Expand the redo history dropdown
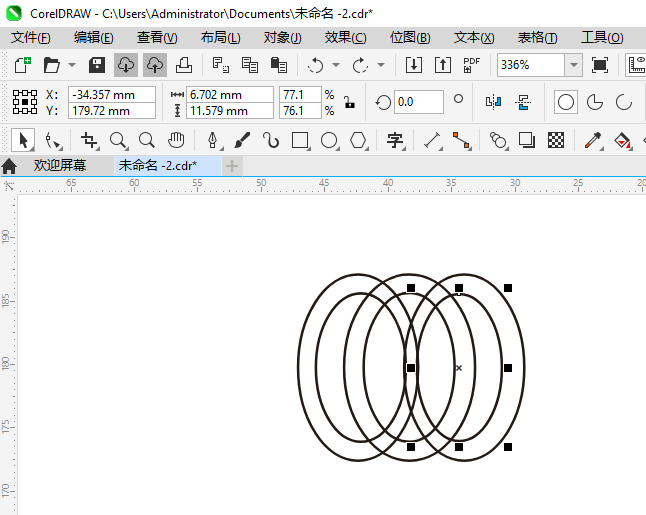Screen dimensions: 646x515 pyautogui.click(x=381, y=65)
